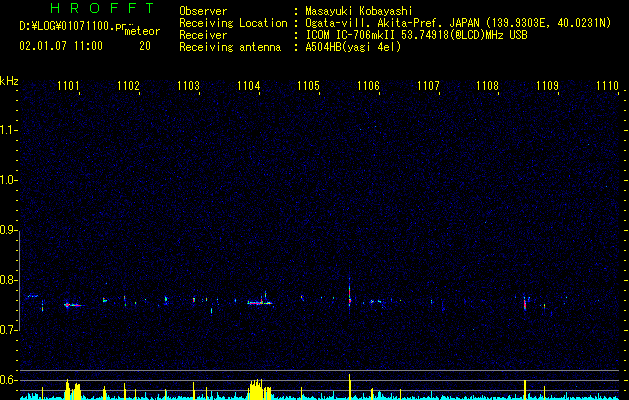This screenshot has height=400, width=629.
Task: Click time marker 1104
Action: pos(248,85)
